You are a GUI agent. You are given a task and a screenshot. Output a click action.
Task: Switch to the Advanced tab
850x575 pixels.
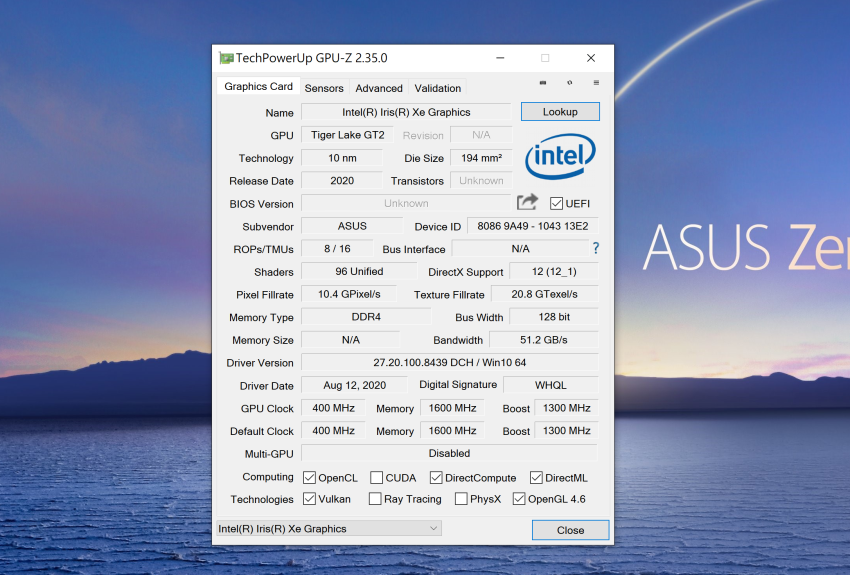379,88
